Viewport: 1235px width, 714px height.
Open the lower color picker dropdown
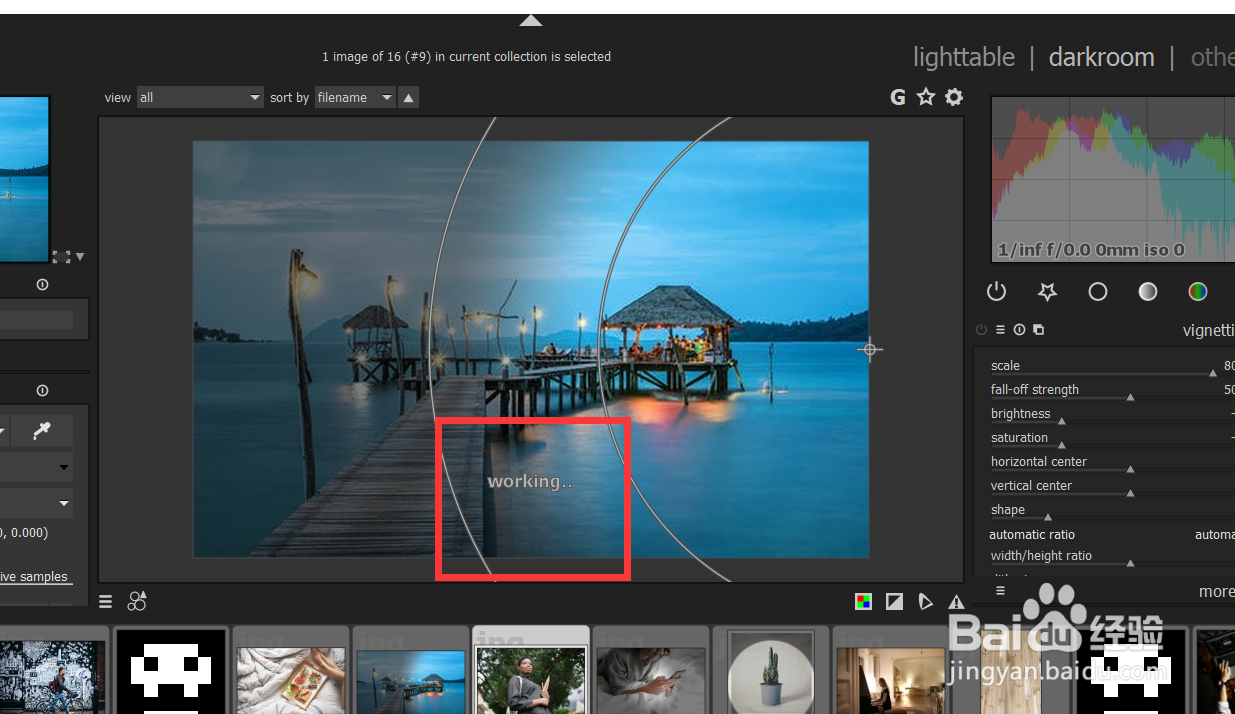36,502
